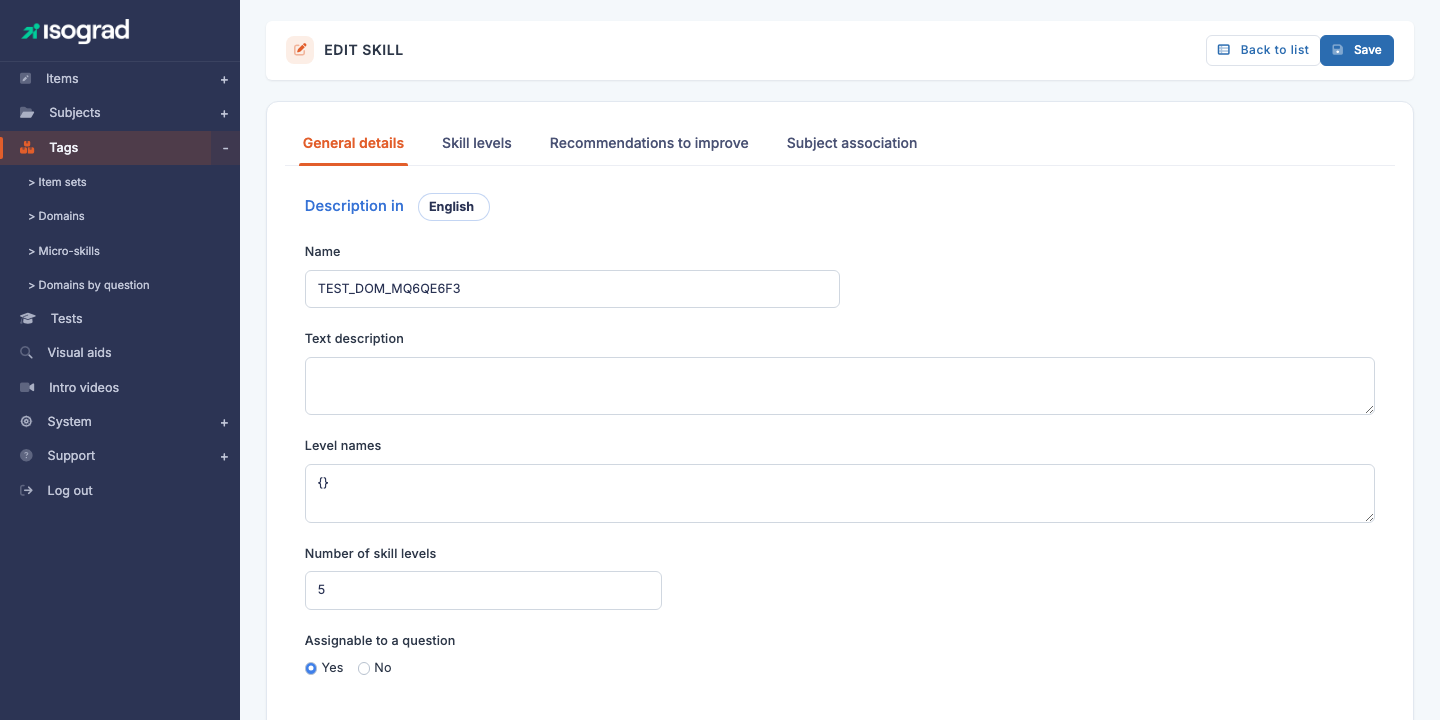Click the Support question mark icon

click(26, 456)
